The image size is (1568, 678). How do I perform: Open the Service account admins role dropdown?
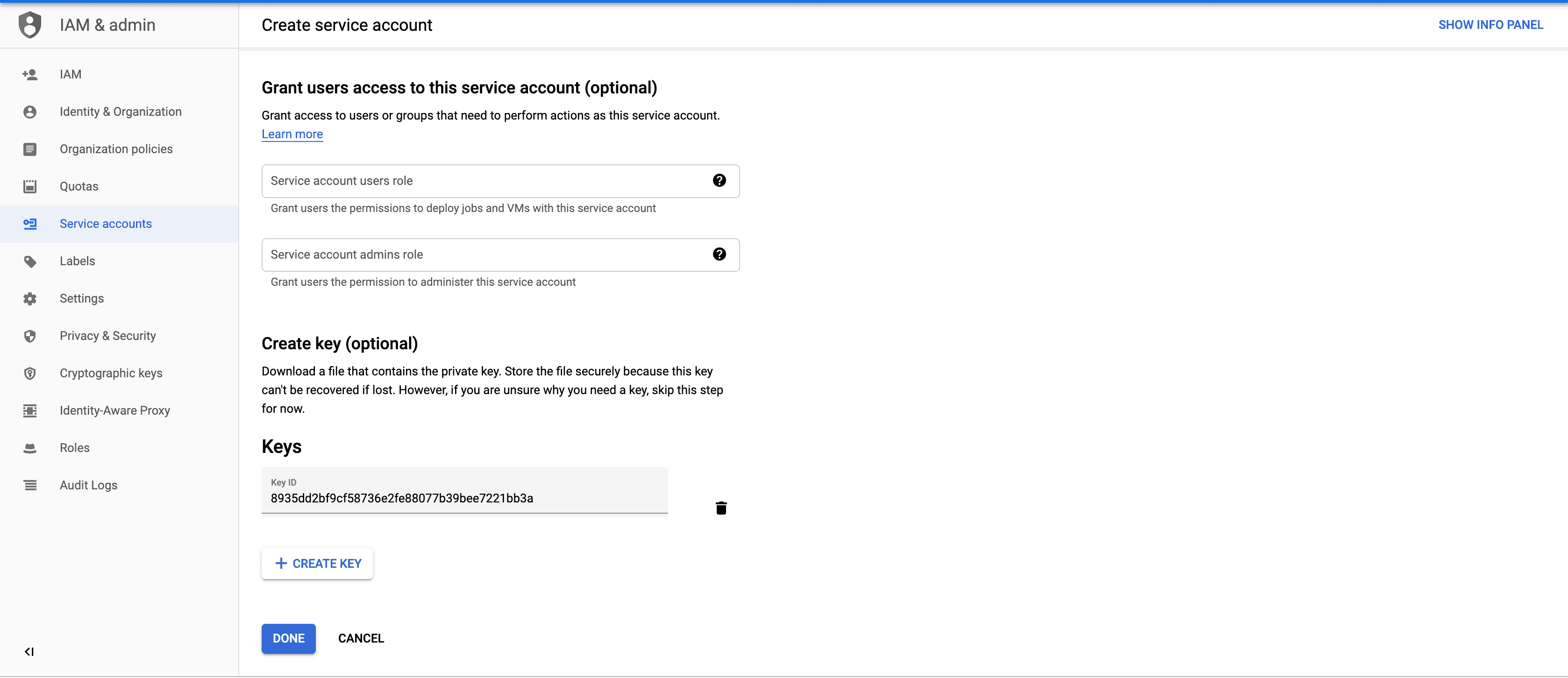pyautogui.click(x=487, y=255)
